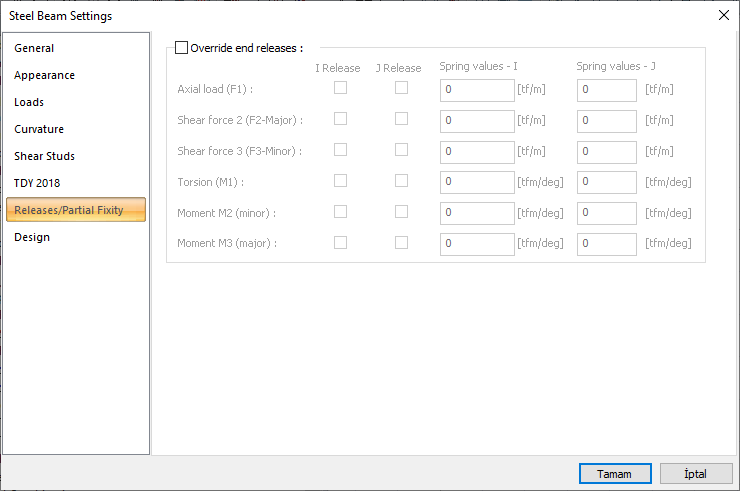Switch to the Appearance section
This screenshot has width=740, height=491.
click(x=44, y=75)
